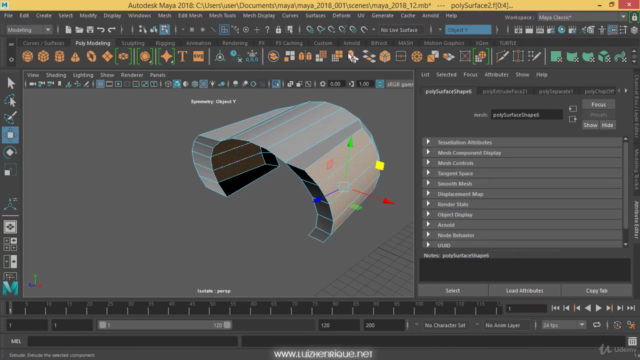This screenshot has width=640, height=360.
Task: Open the Workspace Maya Classic dropdown
Action: pyautogui.click(x=582, y=17)
